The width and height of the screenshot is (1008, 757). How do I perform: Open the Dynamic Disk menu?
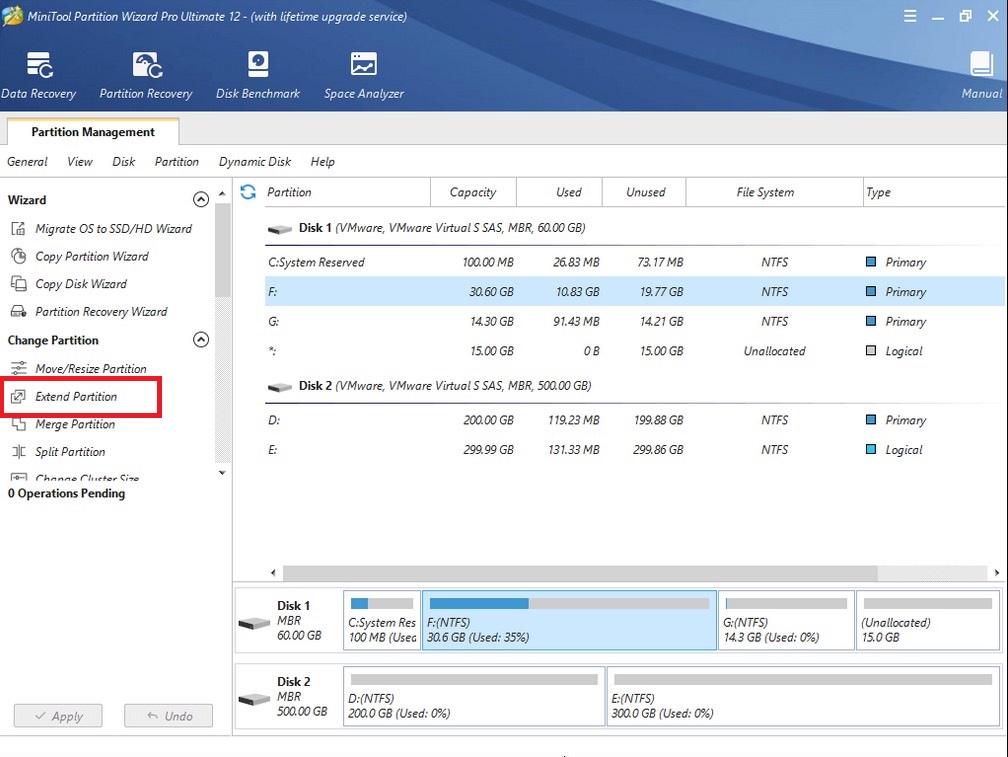pos(255,161)
